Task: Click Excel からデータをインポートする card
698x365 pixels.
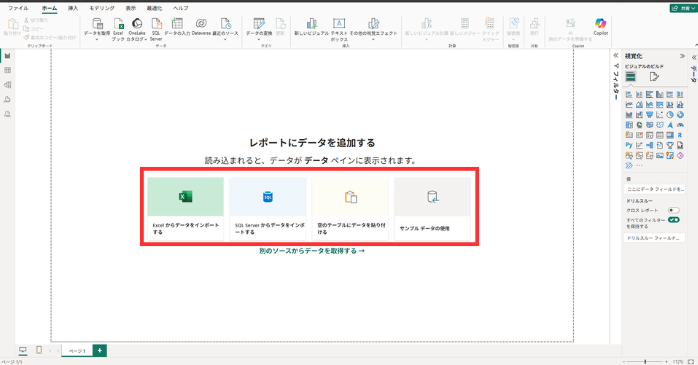Action: [x=186, y=209]
